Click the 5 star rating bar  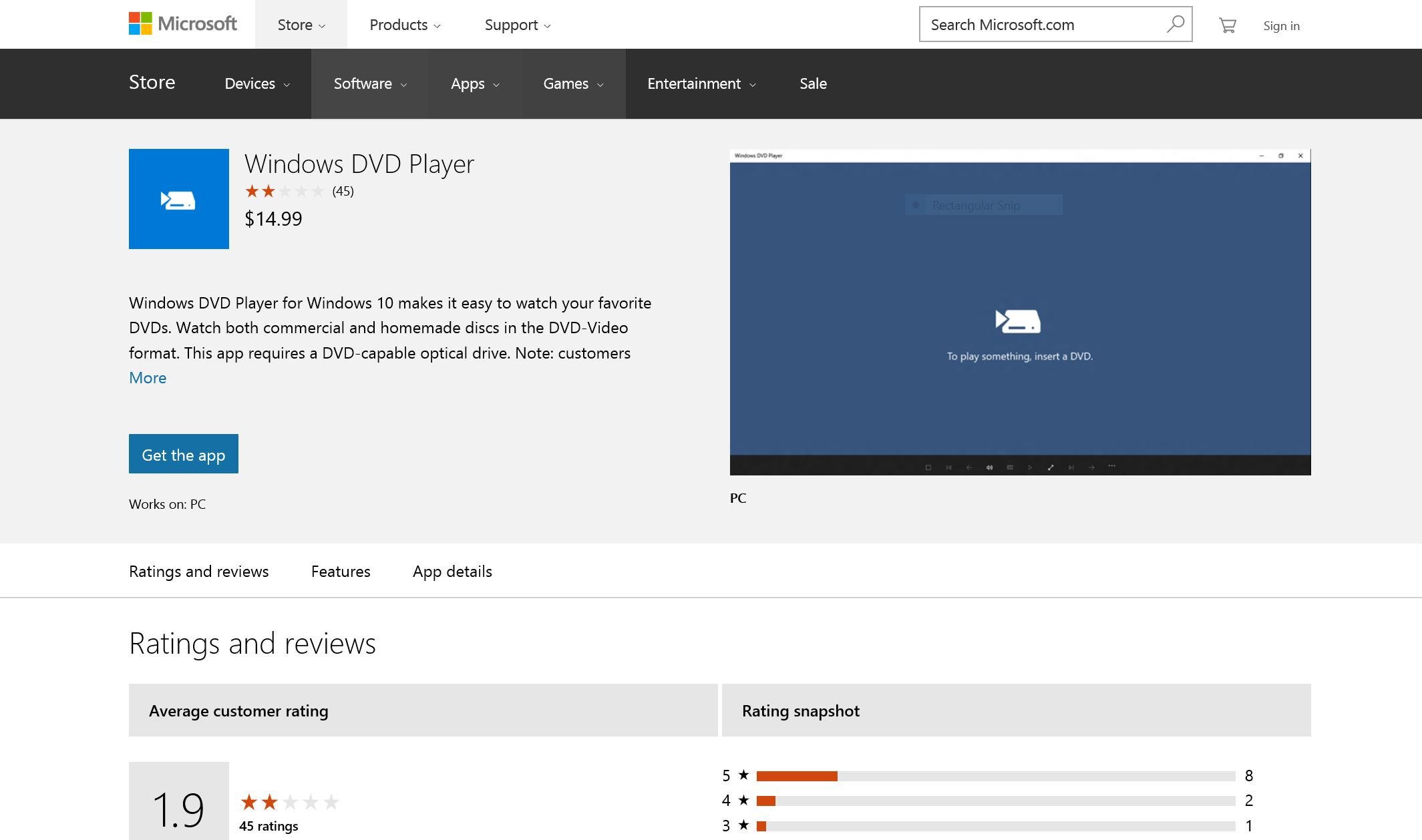995,776
